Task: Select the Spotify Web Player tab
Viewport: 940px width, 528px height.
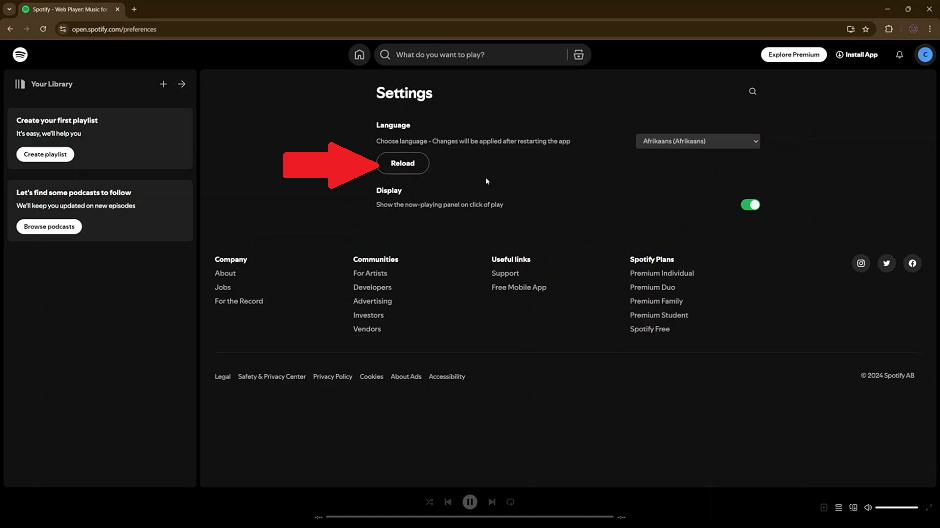Action: click(x=71, y=10)
